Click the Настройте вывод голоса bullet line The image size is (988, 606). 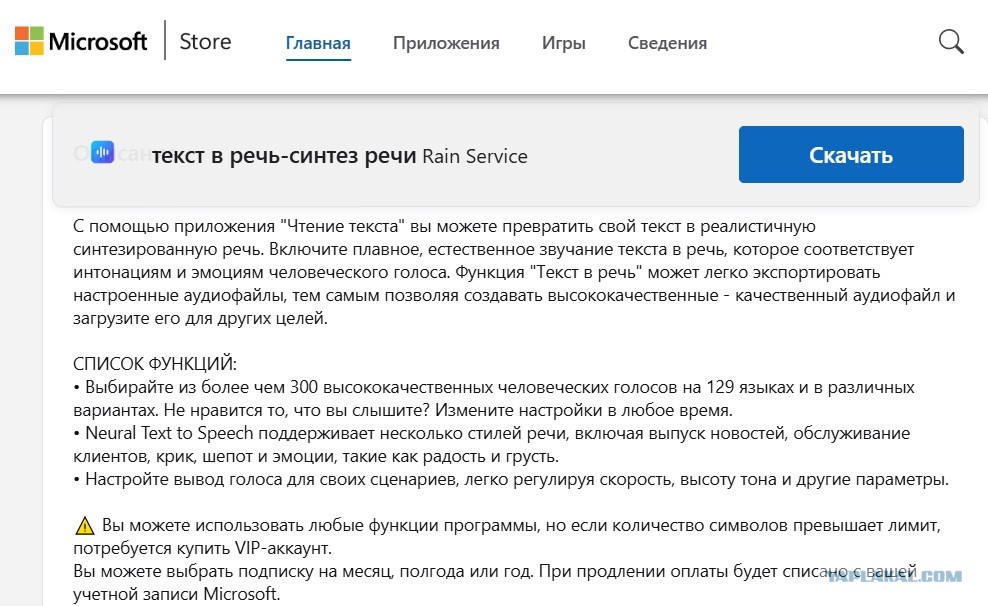pos(511,479)
